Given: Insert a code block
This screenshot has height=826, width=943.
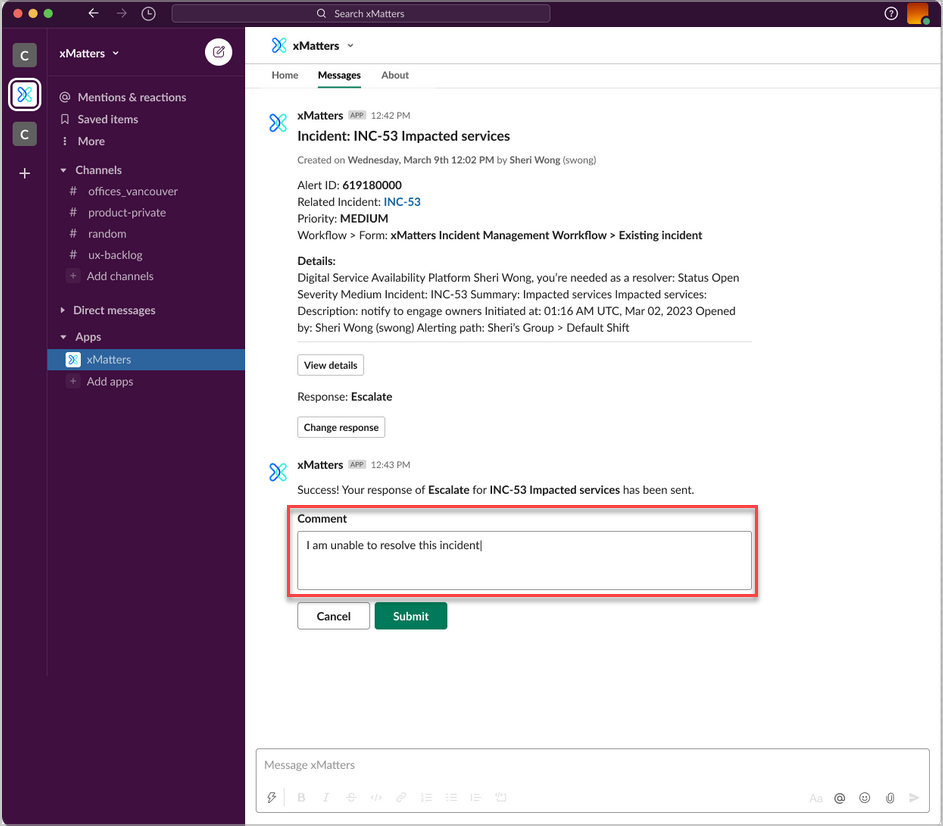Looking at the screenshot, I should pos(500,798).
